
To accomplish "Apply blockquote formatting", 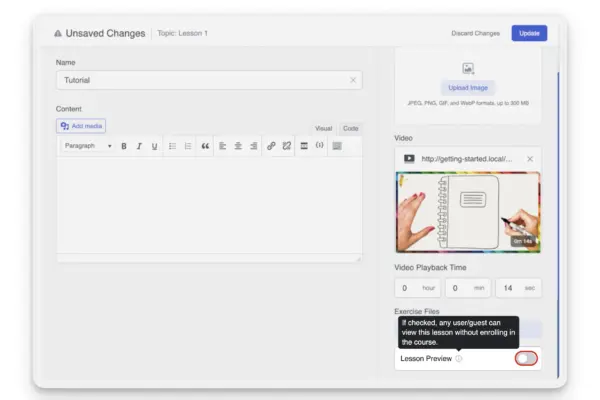I will point(205,146).
